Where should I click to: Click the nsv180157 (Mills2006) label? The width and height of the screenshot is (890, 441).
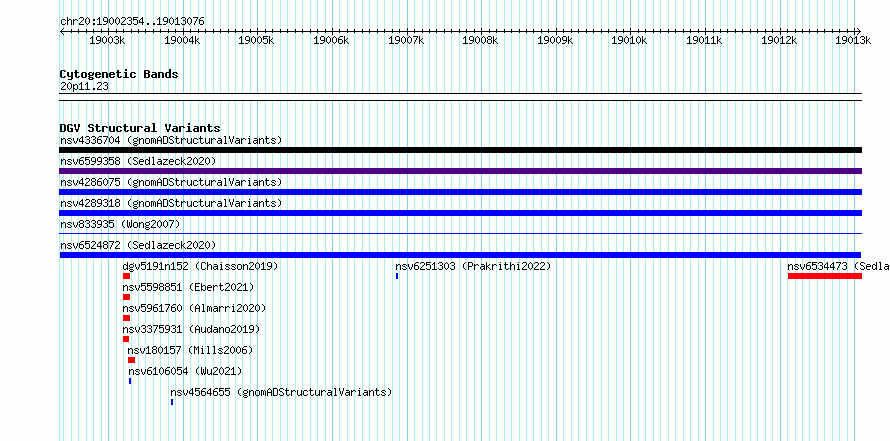coord(190,350)
